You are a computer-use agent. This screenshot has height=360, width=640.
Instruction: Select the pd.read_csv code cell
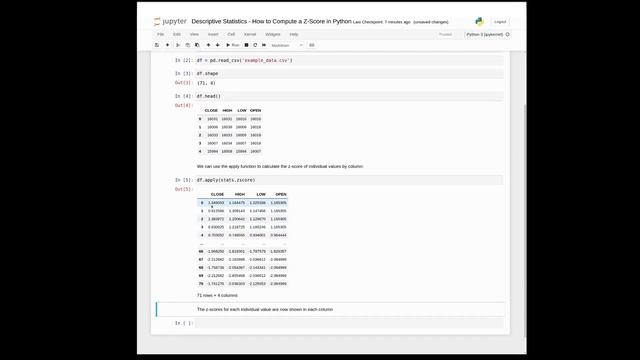click(349, 60)
